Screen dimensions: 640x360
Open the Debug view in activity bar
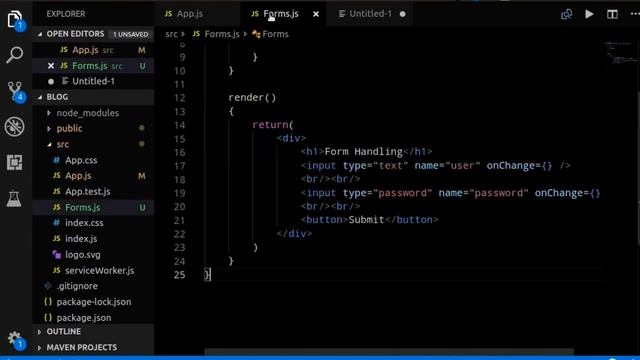pyautogui.click(x=15, y=127)
